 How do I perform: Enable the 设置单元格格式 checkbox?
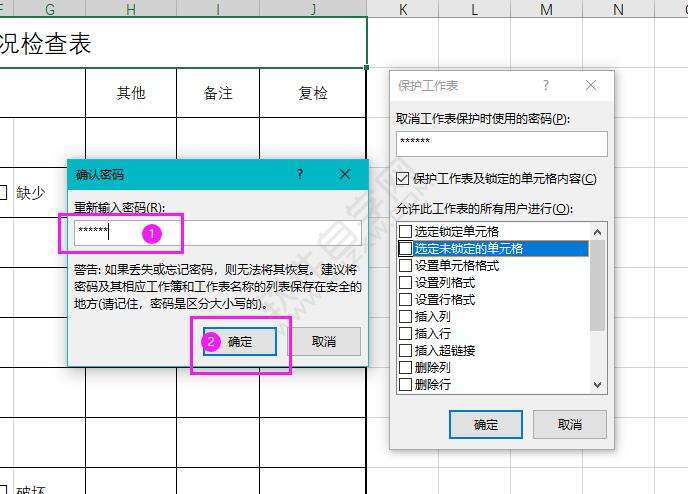[405, 265]
